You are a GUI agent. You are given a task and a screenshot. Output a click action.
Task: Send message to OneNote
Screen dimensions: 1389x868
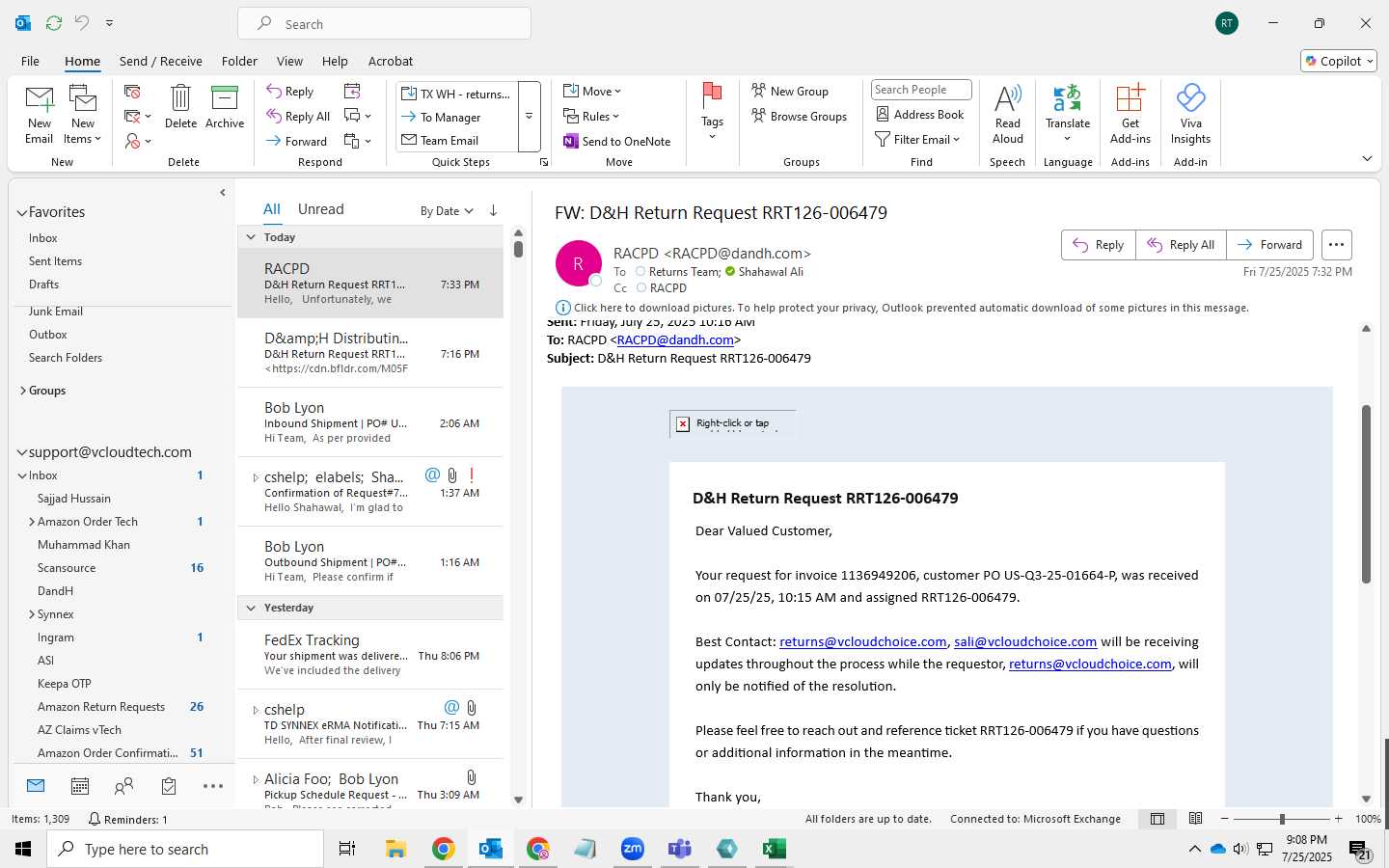[x=617, y=141]
